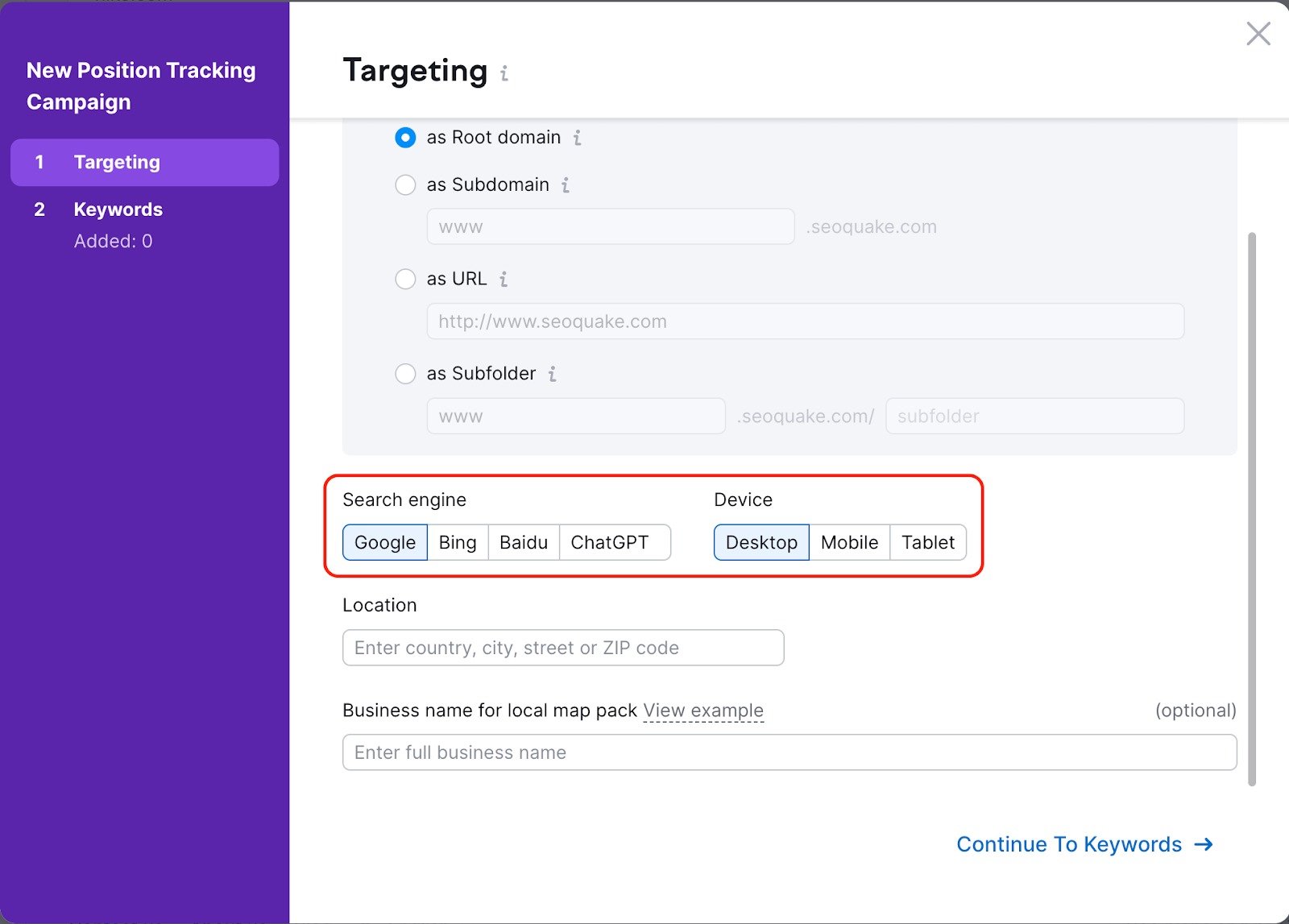Choose the 'as Subdomain' radio option
The image size is (1289, 924).
tap(405, 185)
